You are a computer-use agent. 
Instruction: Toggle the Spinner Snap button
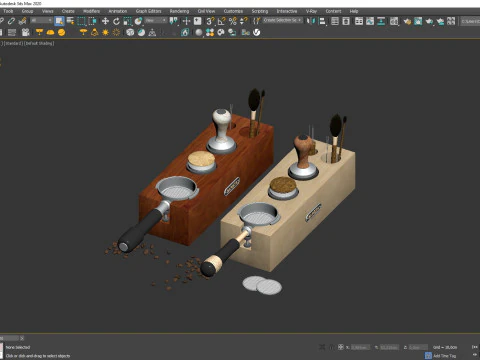click(244, 21)
